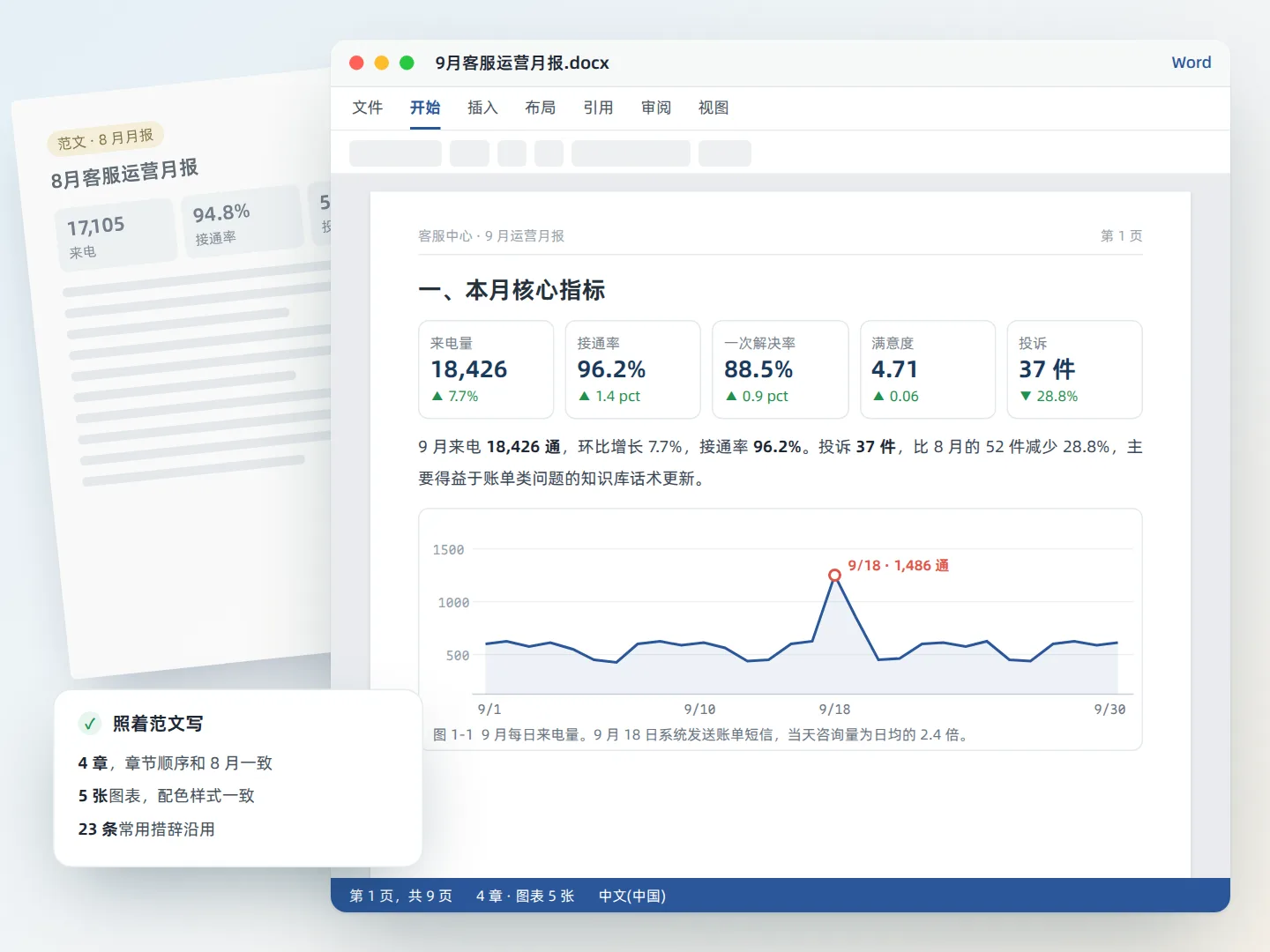Click the line 4 章，章节顺序和 8 月一致
The height and width of the screenshot is (952, 1270).
pyautogui.click(x=175, y=763)
